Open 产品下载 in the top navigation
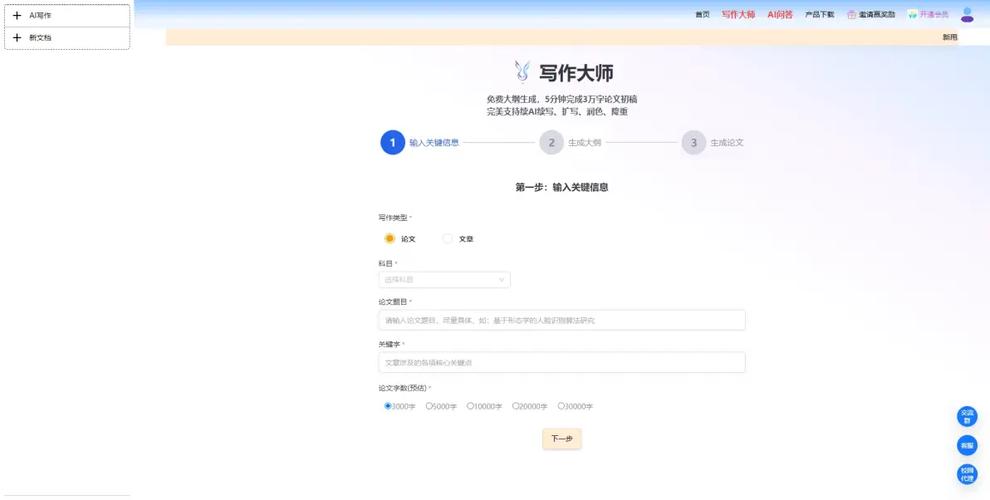 820,15
